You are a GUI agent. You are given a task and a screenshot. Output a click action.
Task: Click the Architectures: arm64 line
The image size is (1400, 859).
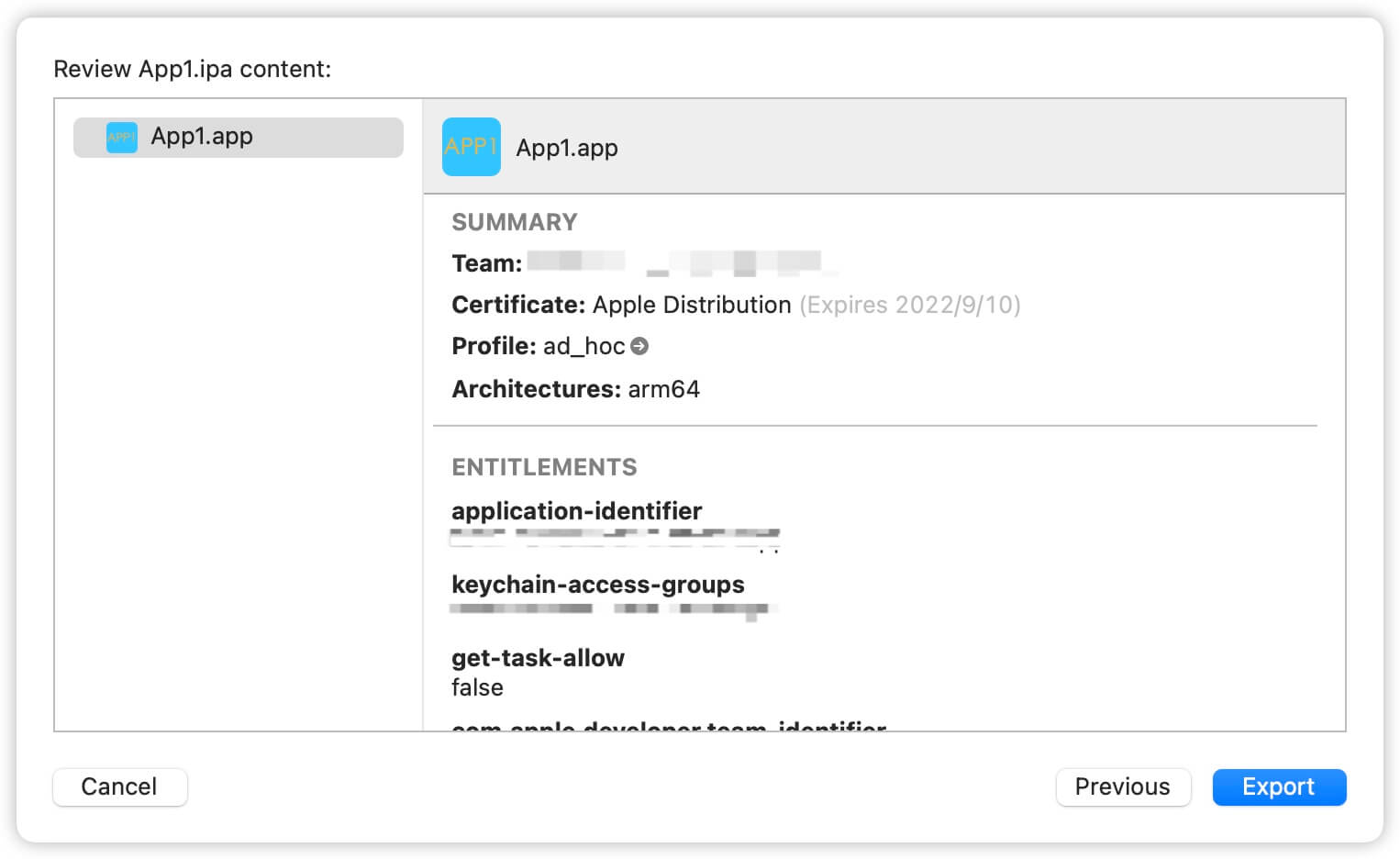pos(576,389)
